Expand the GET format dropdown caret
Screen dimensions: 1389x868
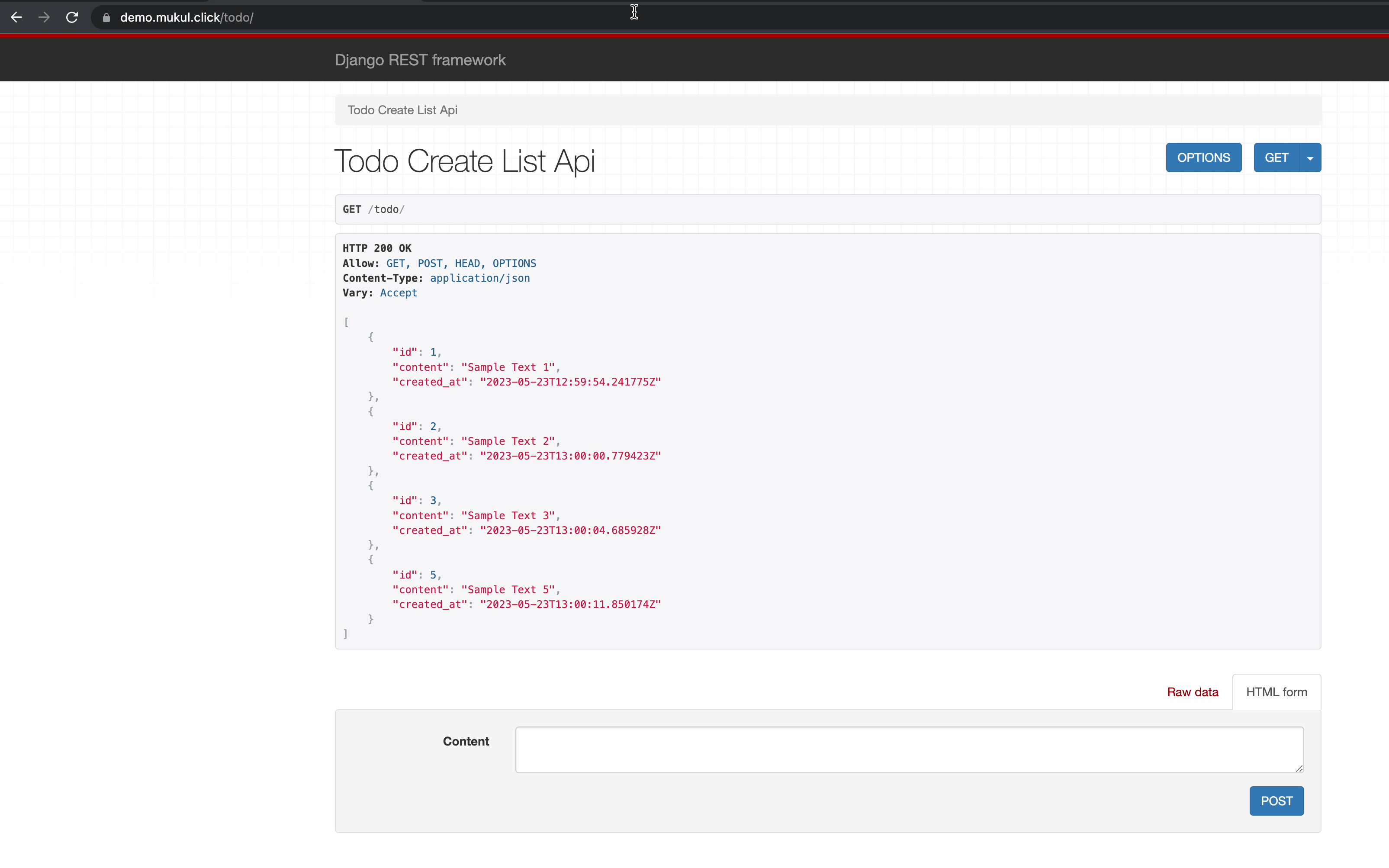(1310, 158)
